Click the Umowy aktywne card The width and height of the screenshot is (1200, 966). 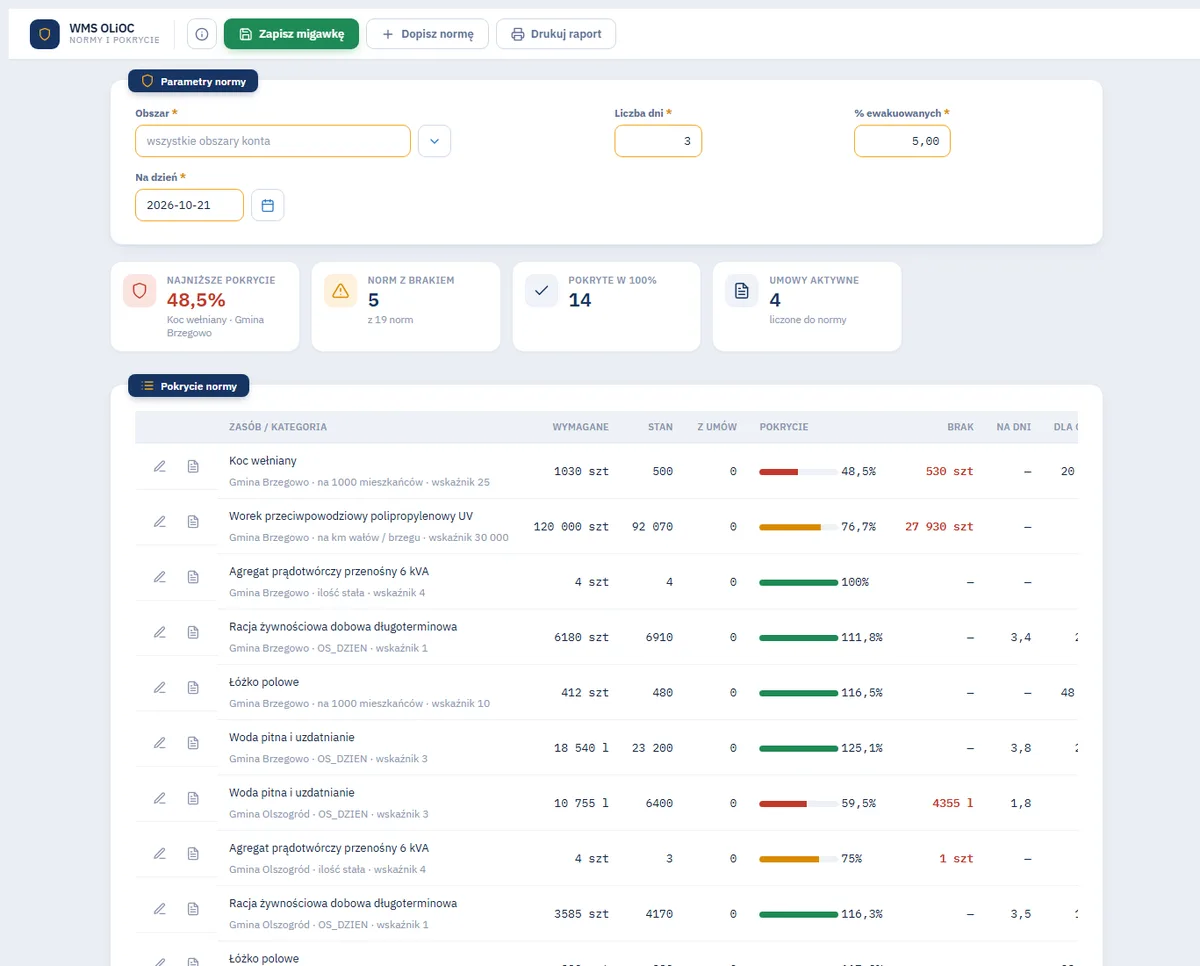coord(807,307)
